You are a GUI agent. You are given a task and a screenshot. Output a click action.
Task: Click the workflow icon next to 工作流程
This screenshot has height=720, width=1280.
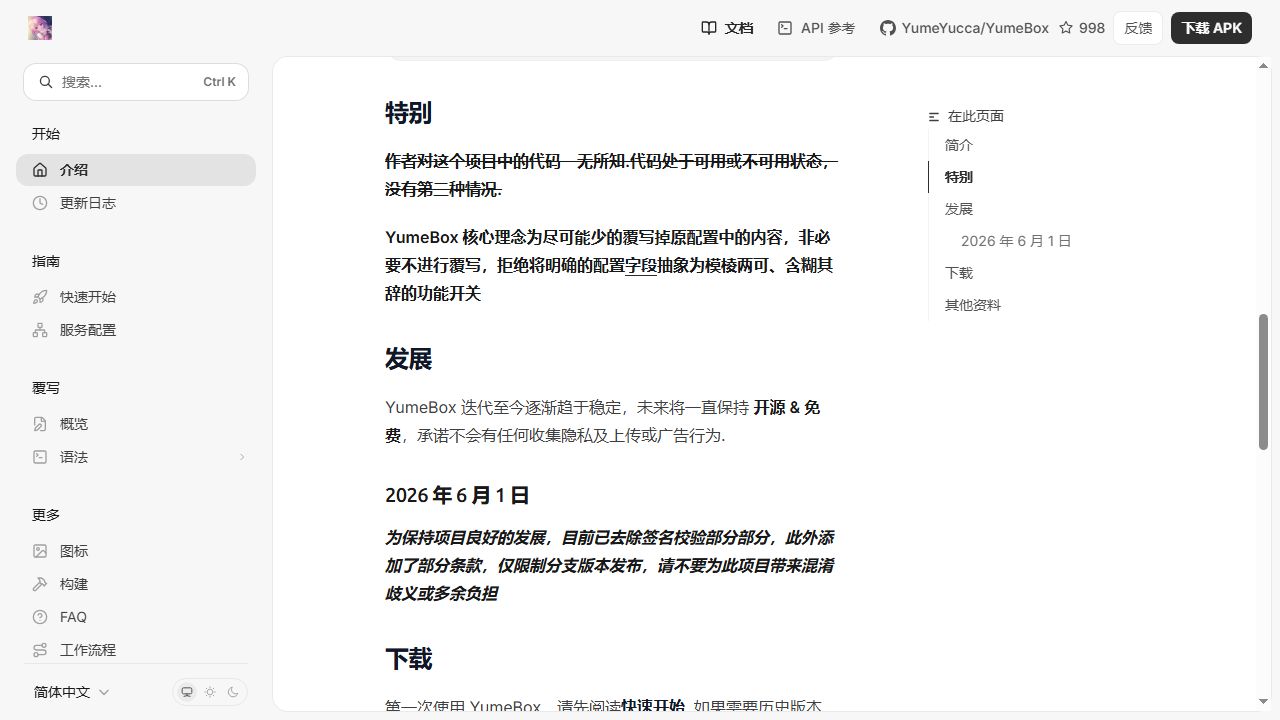40,650
